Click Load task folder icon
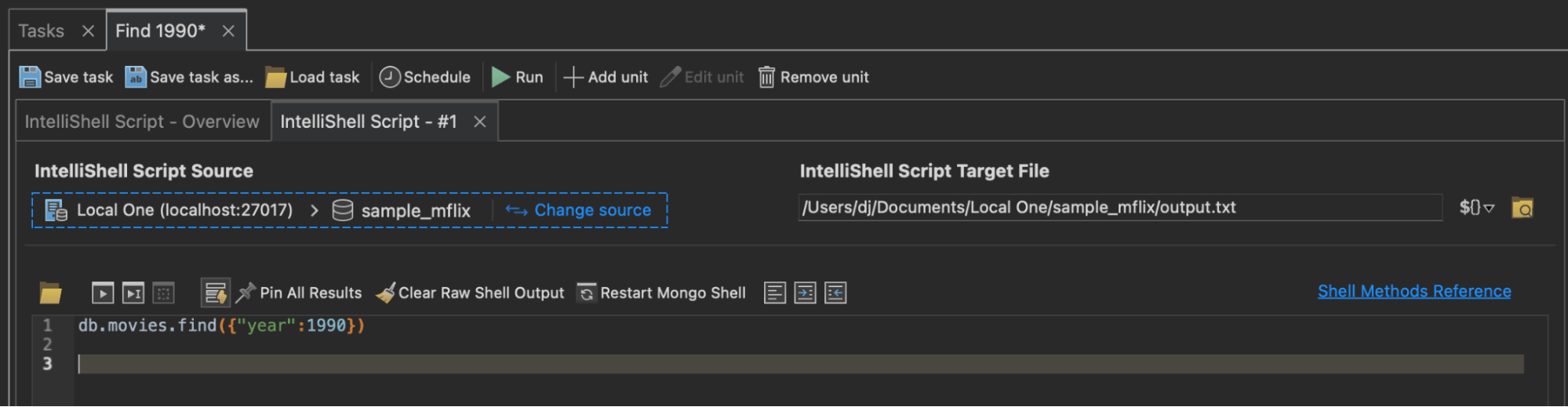Image resolution: width=1568 pixels, height=407 pixels. pyautogui.click(x=275, y=77)
